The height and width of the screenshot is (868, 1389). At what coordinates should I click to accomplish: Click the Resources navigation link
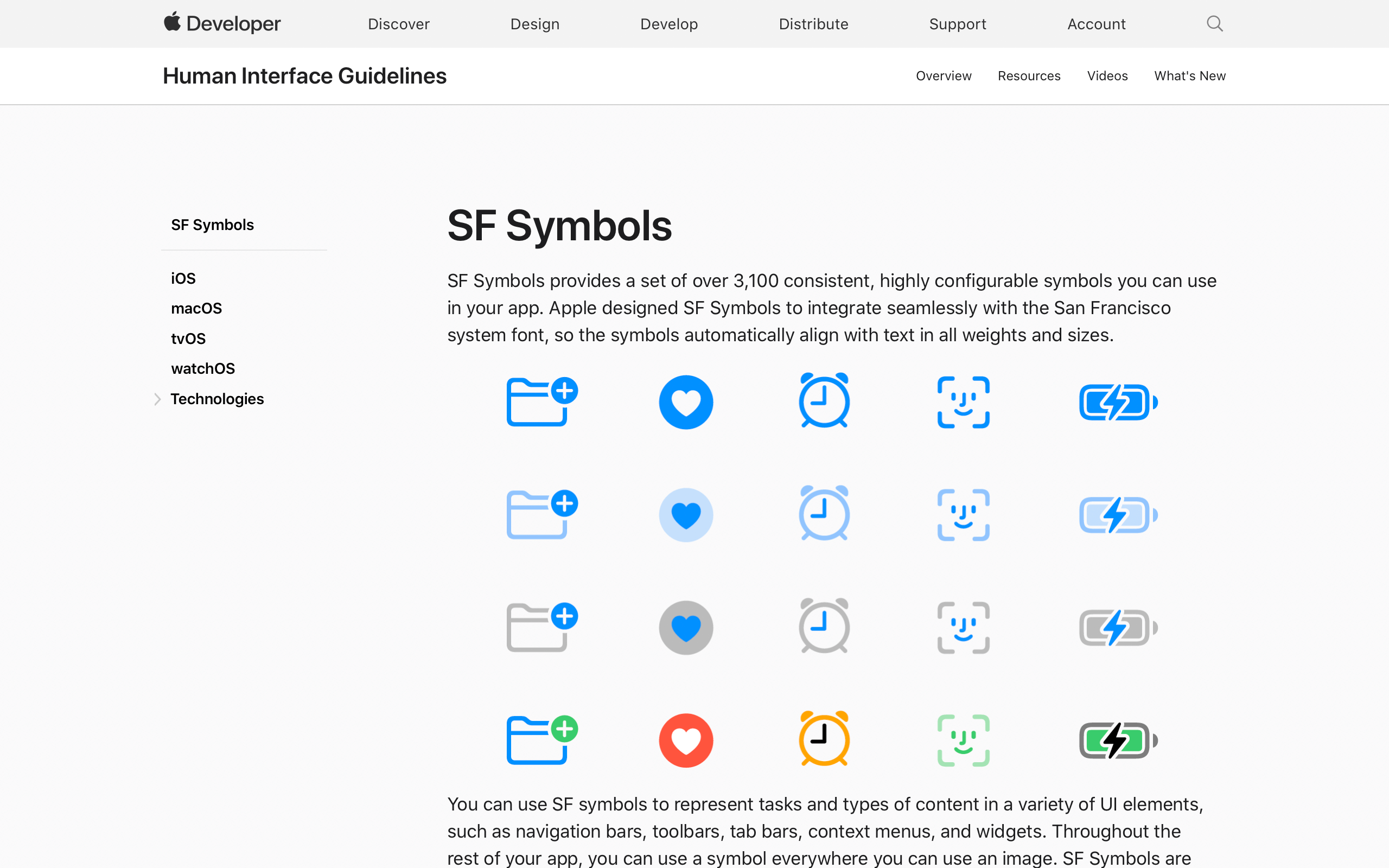click(1029, 76)
